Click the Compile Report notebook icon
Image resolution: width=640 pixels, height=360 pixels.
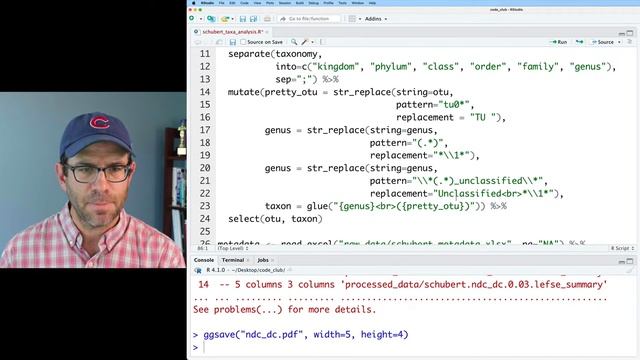coord(322,42)
